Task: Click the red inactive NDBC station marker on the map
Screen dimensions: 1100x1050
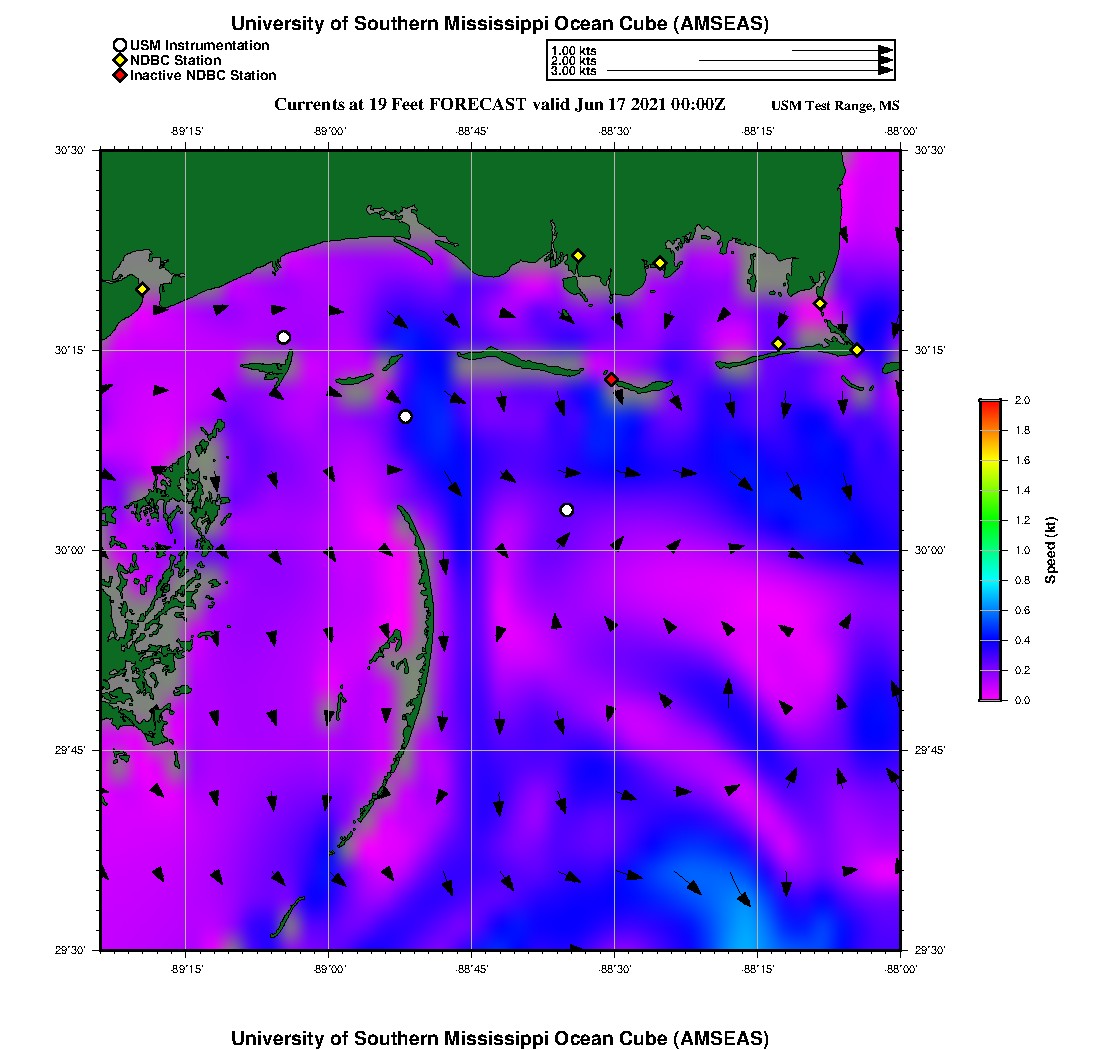Action: [x=611, y=379]
